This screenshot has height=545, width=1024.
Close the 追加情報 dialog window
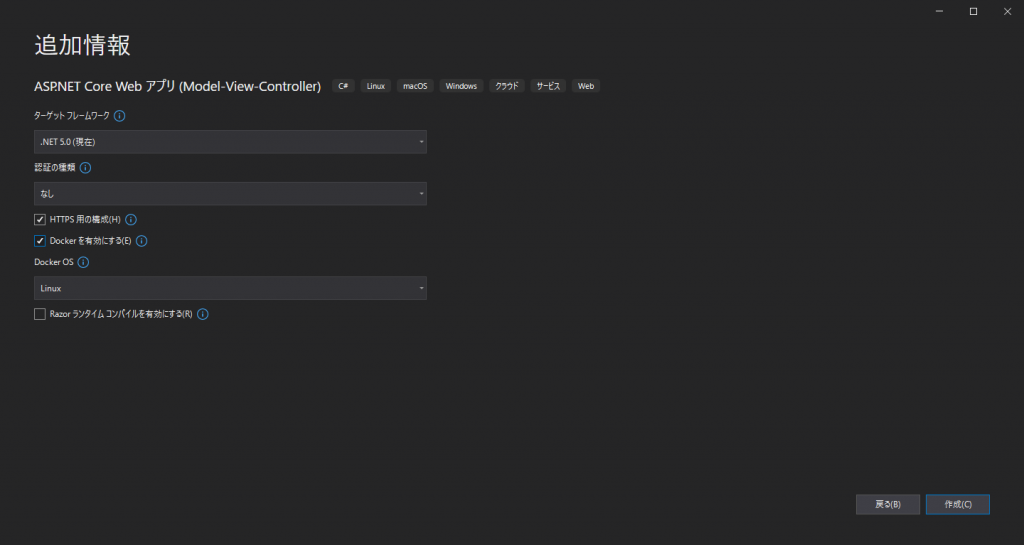(x=1007, y=12)
